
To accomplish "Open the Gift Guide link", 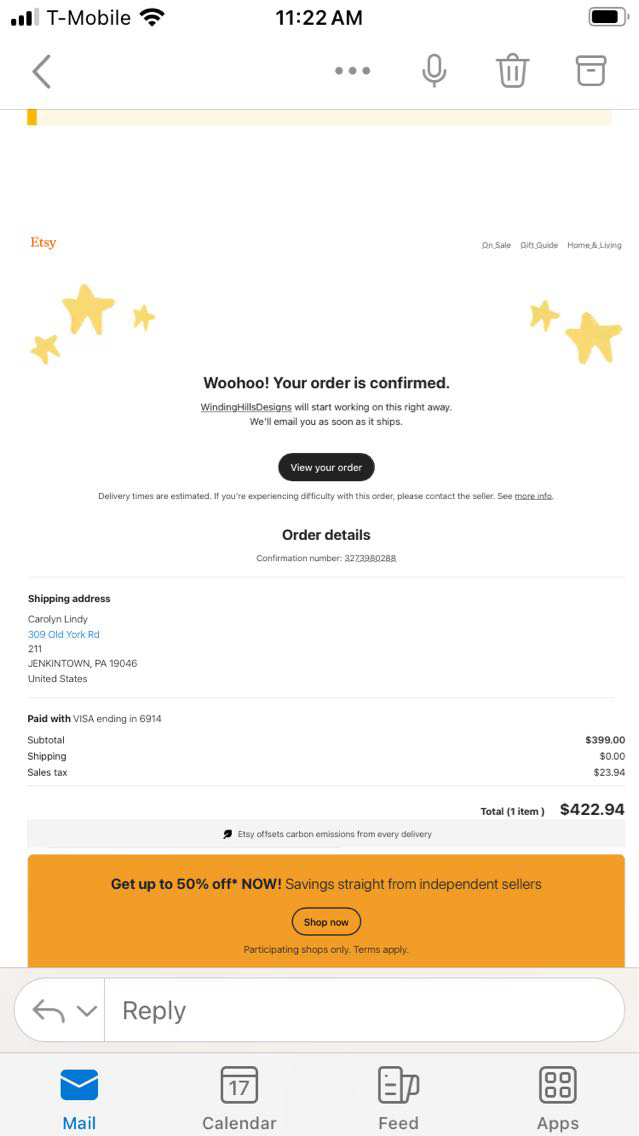I will 539,245.
